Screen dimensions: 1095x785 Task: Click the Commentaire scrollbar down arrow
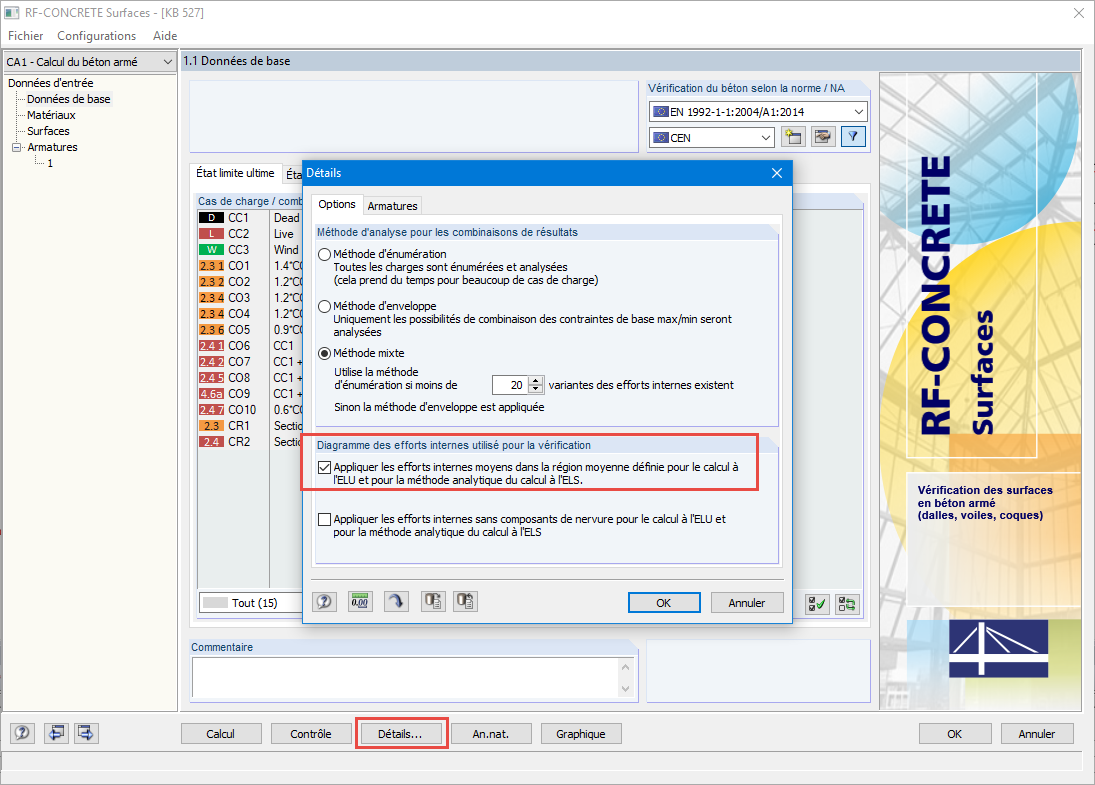pyautogui.click(x=626, y=689)
